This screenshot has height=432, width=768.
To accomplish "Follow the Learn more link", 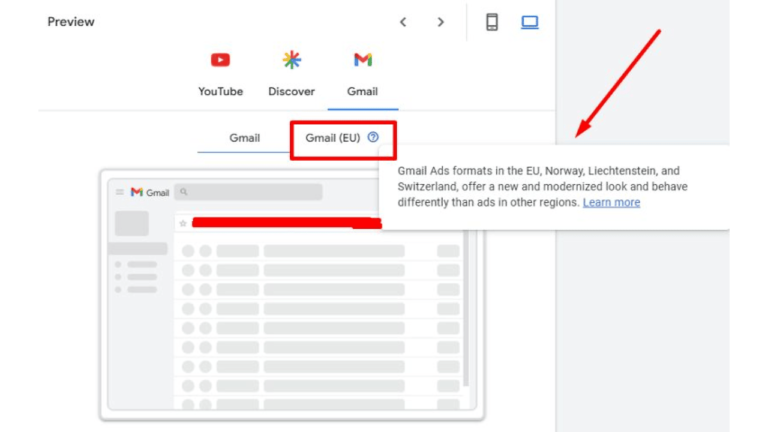I will pos(611,202).
